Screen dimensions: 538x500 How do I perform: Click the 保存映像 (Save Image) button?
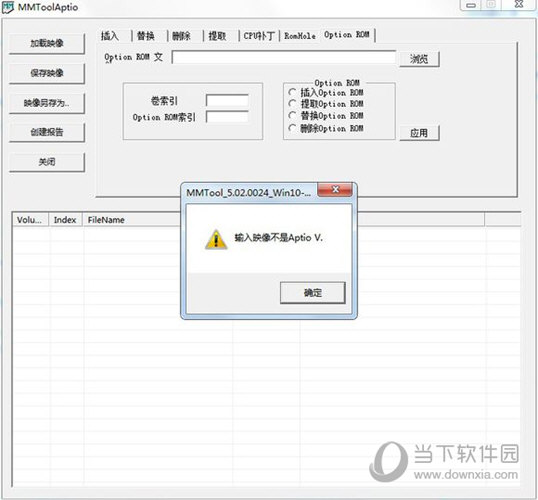(x=47, y=73)
